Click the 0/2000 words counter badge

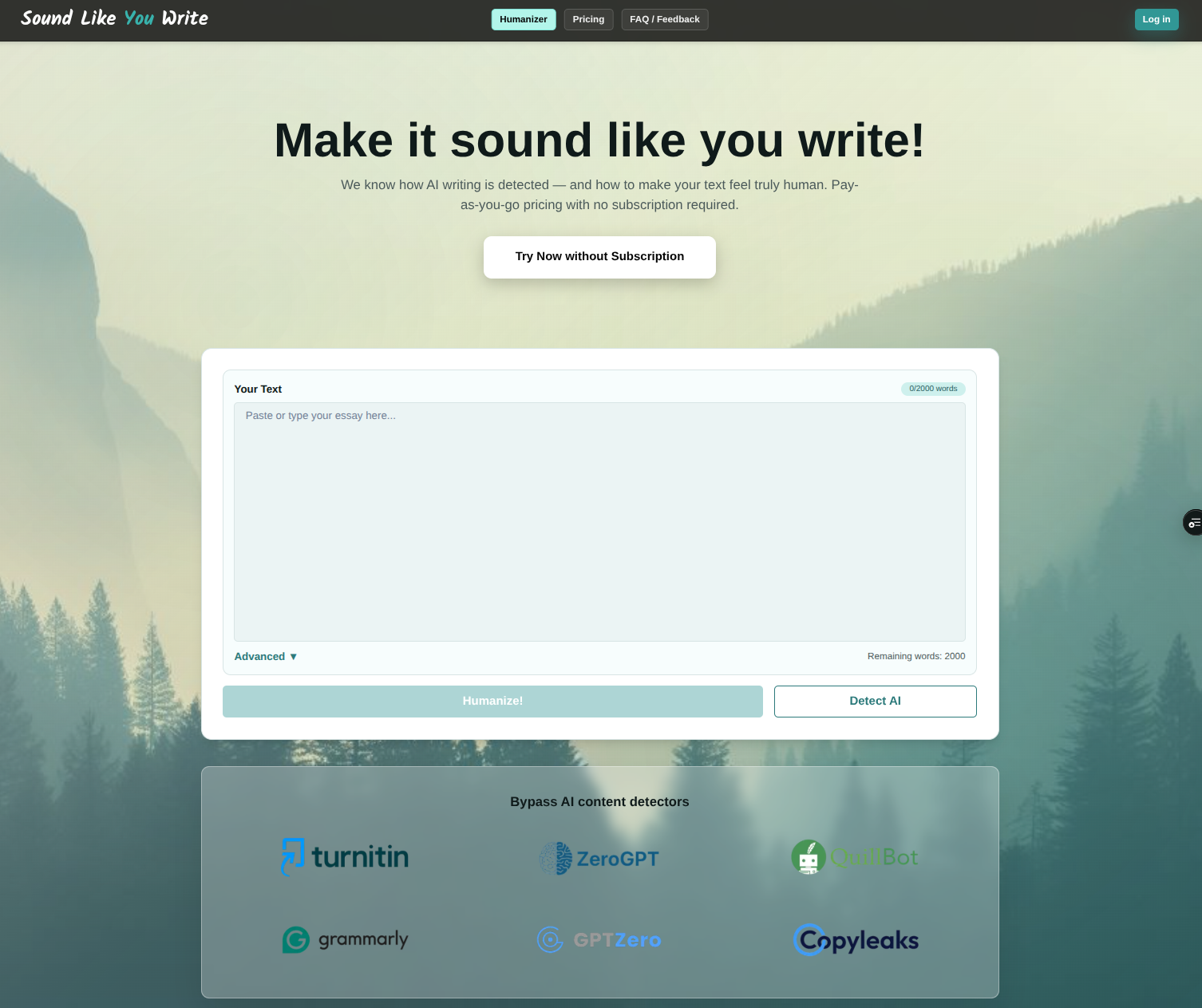(932, 389)
